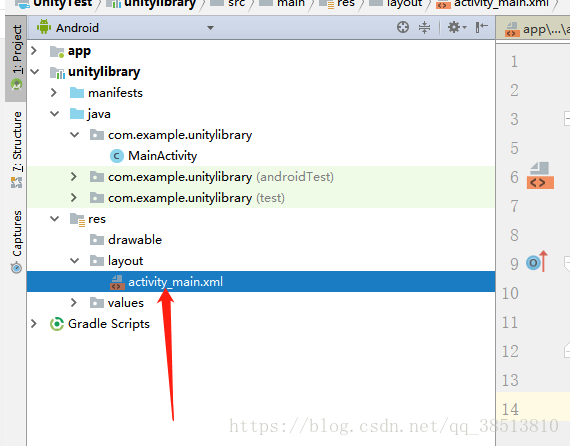Click the code fold marker on line 9
The width and height of the screenshot is (570, 446).
click(x=567, y=264)
